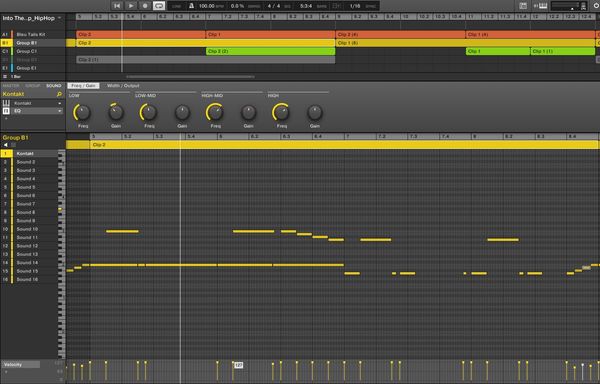Click the LOW Freq knob
Image resolution: width=600 pixels, height=384 pixels.
point(83,112)
